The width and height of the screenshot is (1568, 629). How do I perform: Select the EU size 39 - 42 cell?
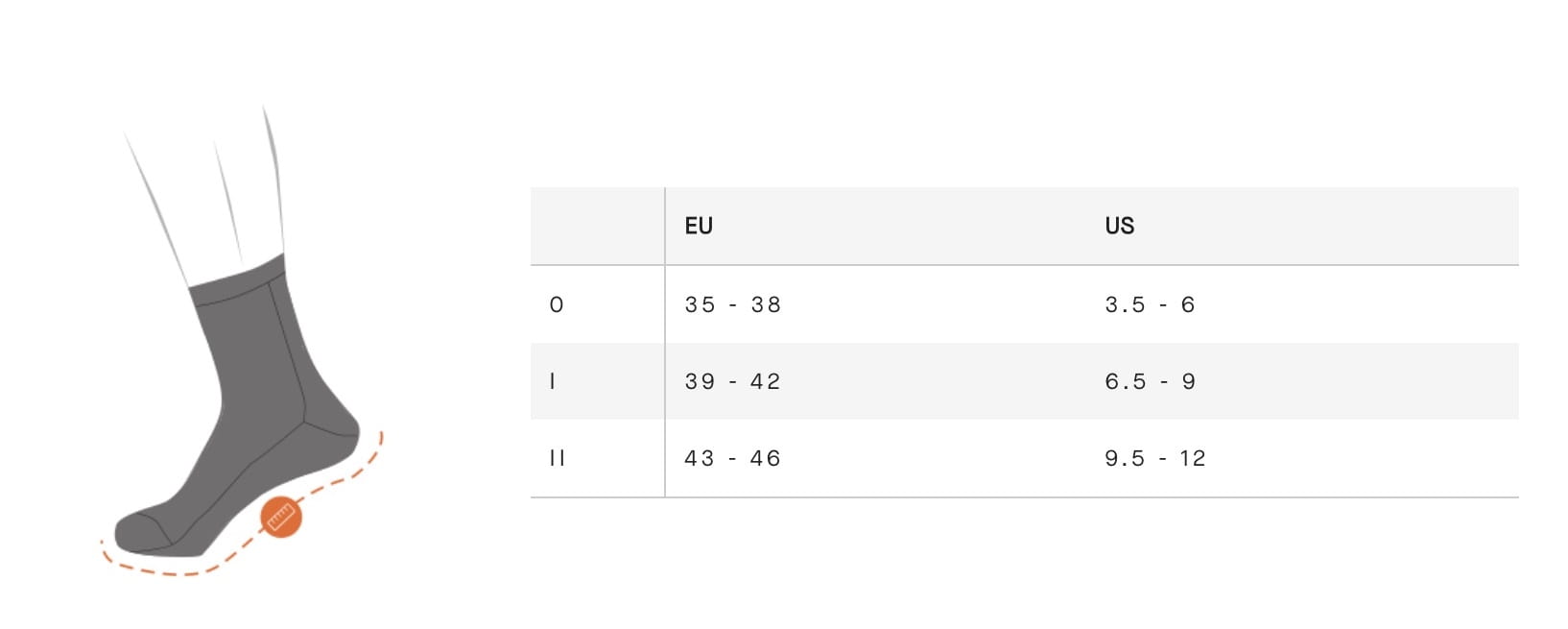[x=733, y=381]
